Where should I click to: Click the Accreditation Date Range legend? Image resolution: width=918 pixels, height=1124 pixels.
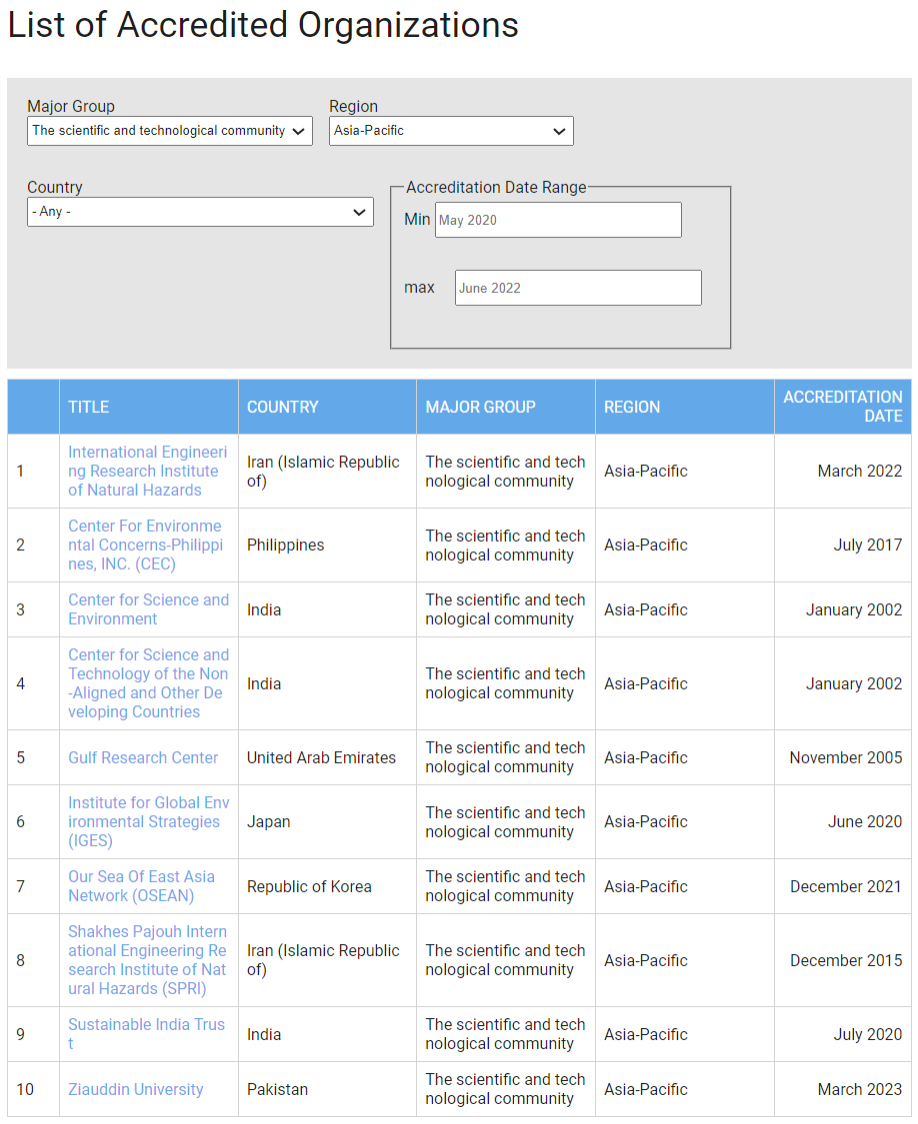pyautogui.click(x=496, y=187)
